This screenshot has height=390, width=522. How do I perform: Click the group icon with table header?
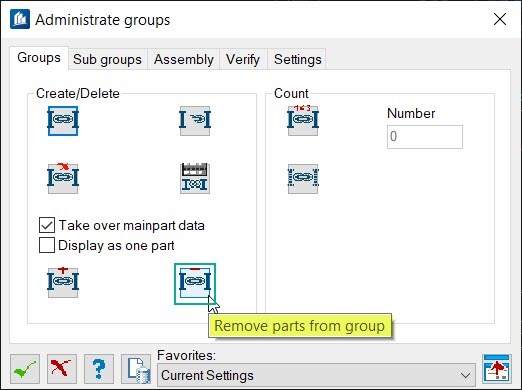click(195, 178)
